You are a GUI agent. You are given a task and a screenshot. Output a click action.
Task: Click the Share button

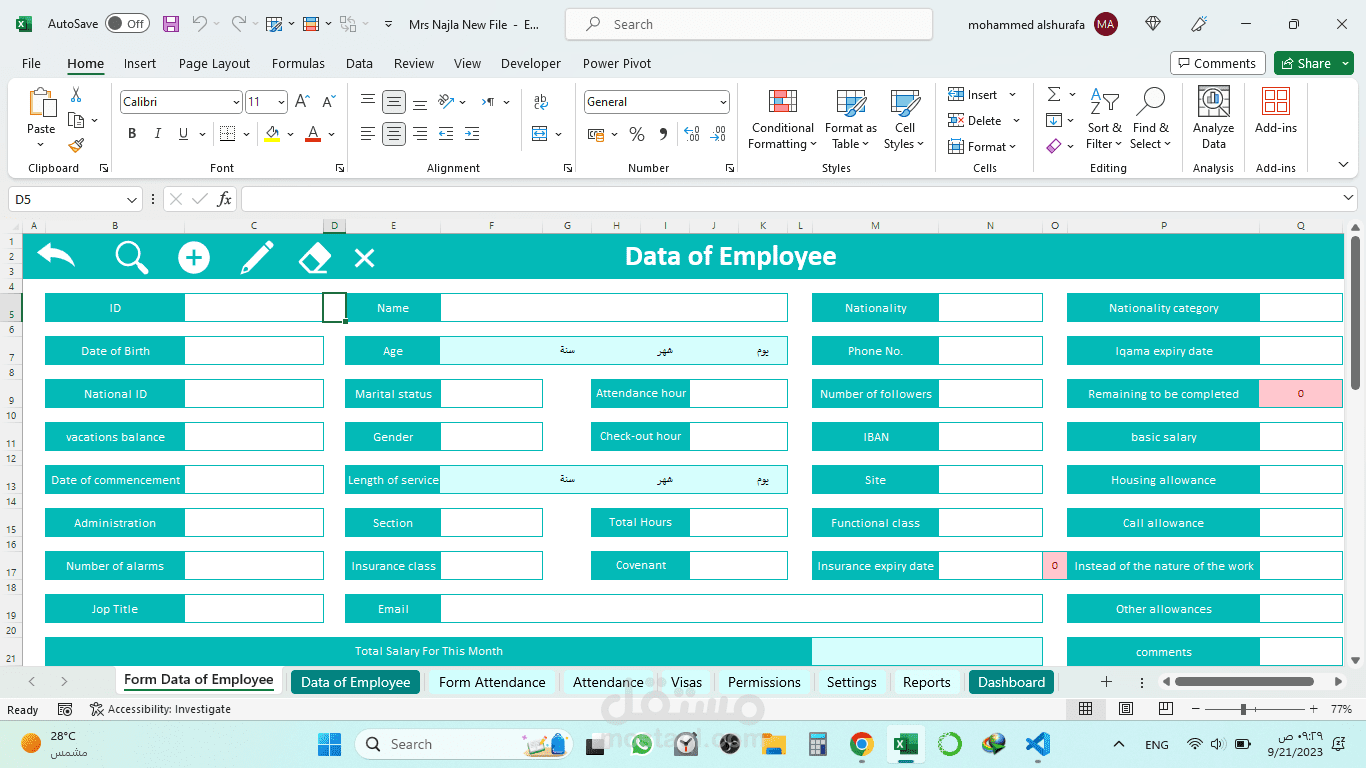[x=1313, y=63]
